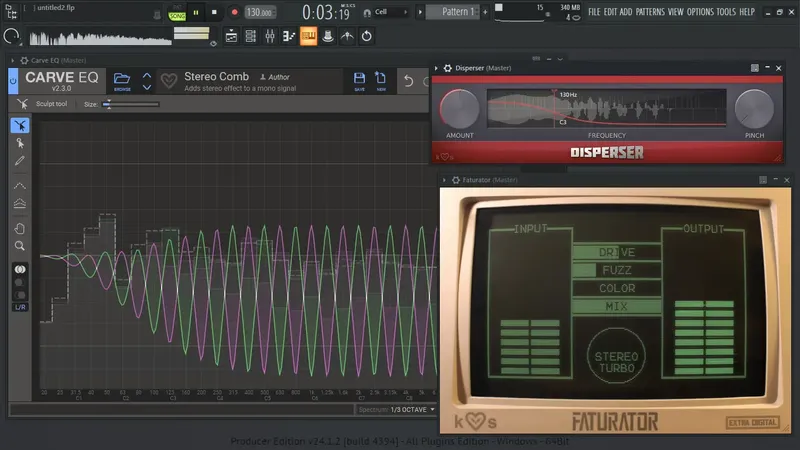800x450 pixels.
Task: Expand the Faturator window menu arrow
Action: click(x=444, y=180)
